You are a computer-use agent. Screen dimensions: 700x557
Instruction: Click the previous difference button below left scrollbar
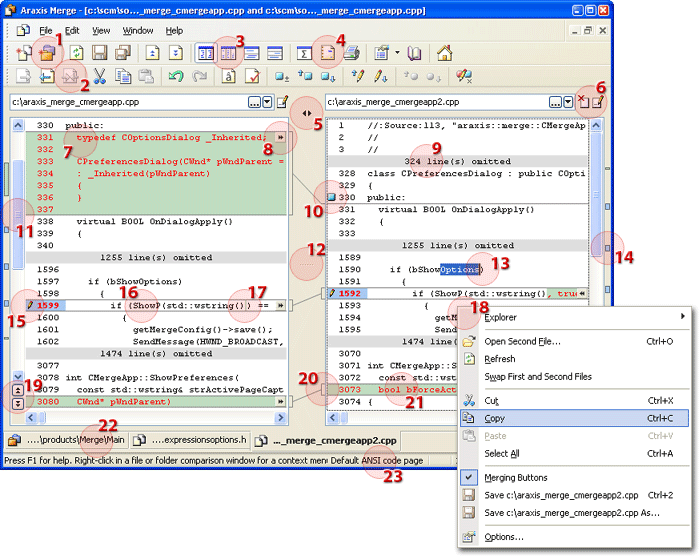18,391
